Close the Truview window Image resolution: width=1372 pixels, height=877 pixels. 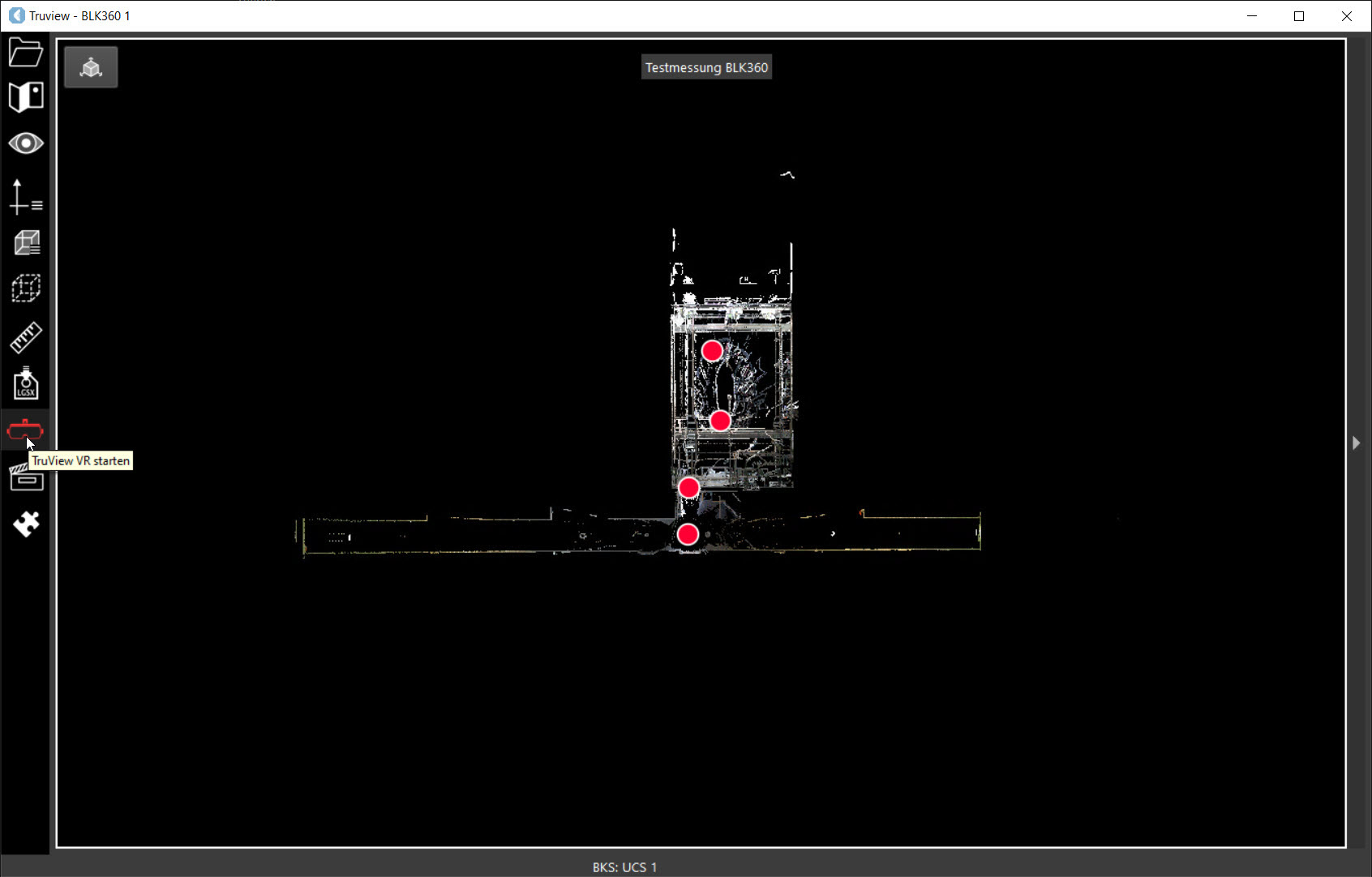pyautogui.click(x=1347, y=16)
